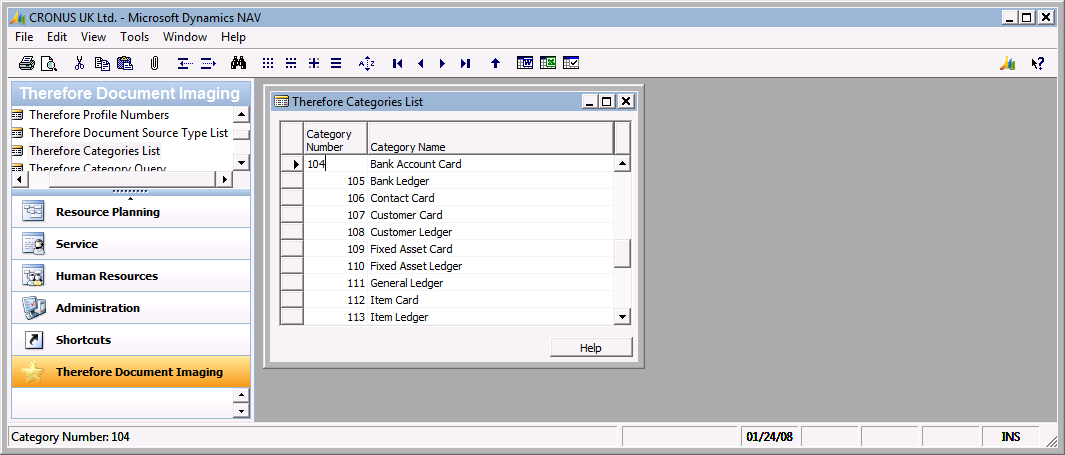Select the Fixed Asset Card row

[x=458, y=249]
